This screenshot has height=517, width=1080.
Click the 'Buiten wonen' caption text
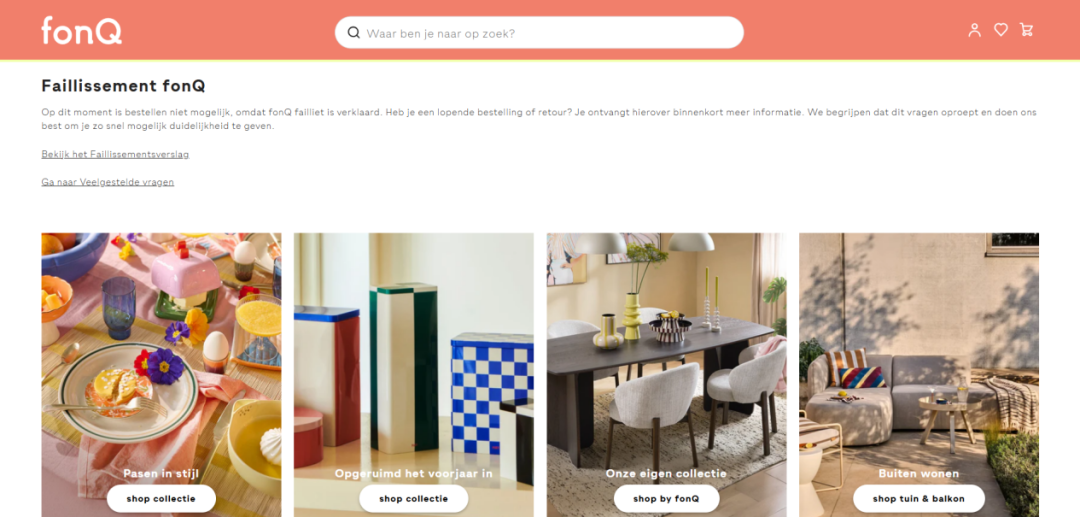(x=919, y=474)
